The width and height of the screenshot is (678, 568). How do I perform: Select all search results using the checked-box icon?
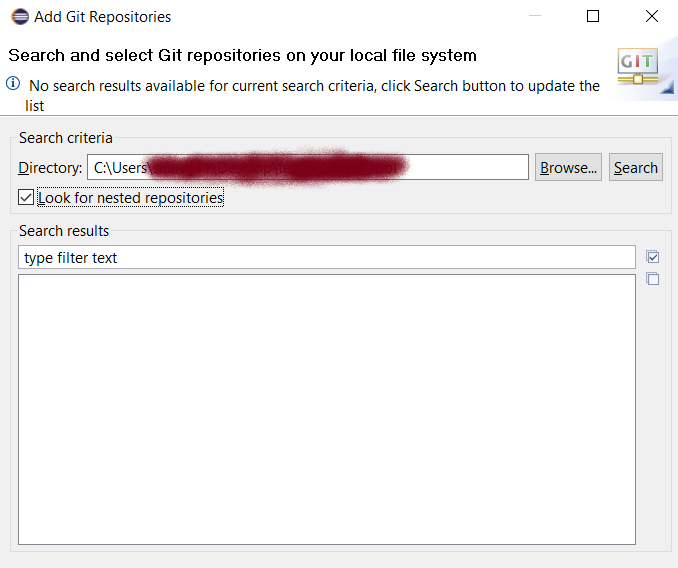click(653, 257)
